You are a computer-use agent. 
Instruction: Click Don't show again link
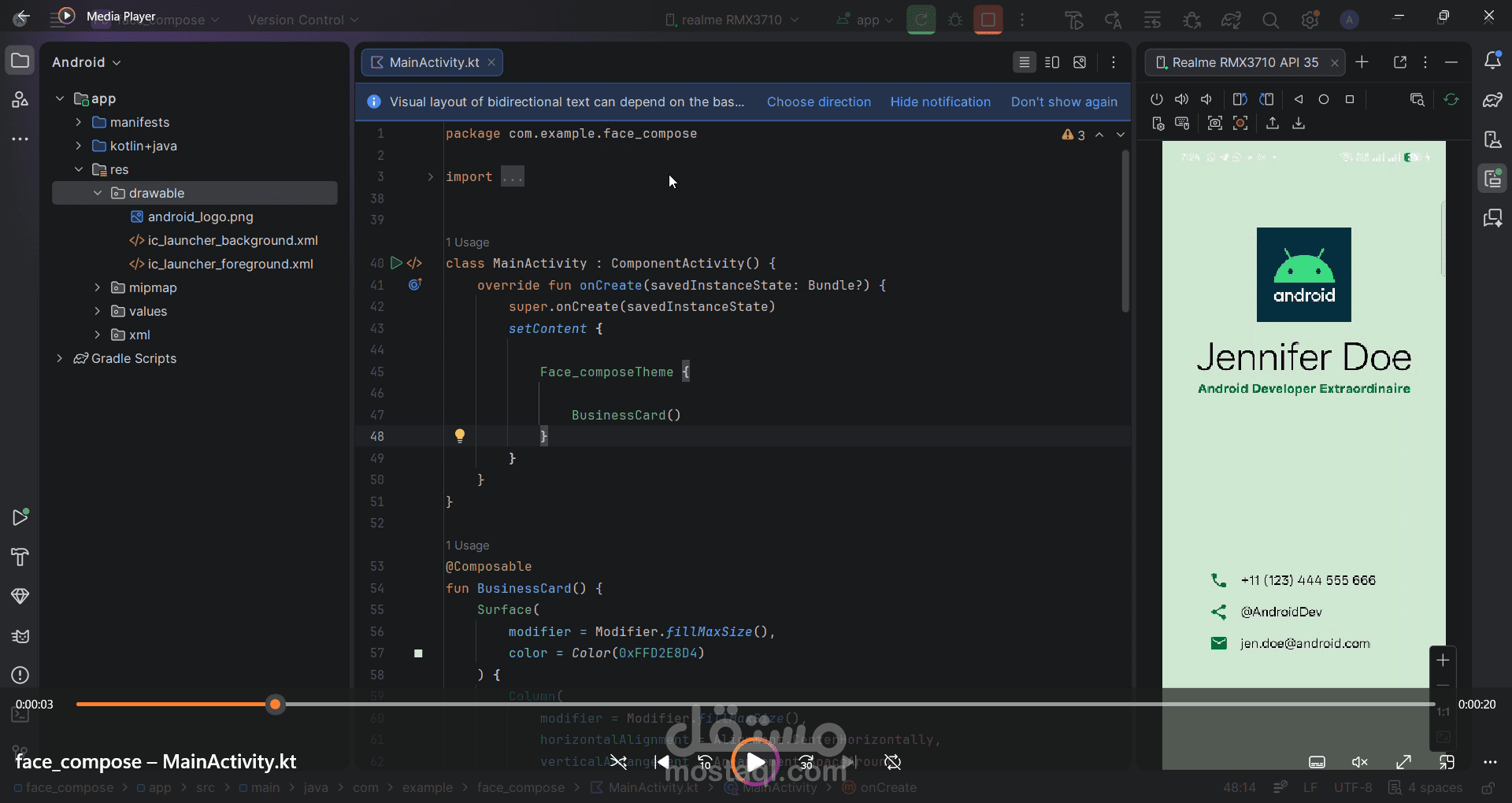click(x=1064, y=102)
